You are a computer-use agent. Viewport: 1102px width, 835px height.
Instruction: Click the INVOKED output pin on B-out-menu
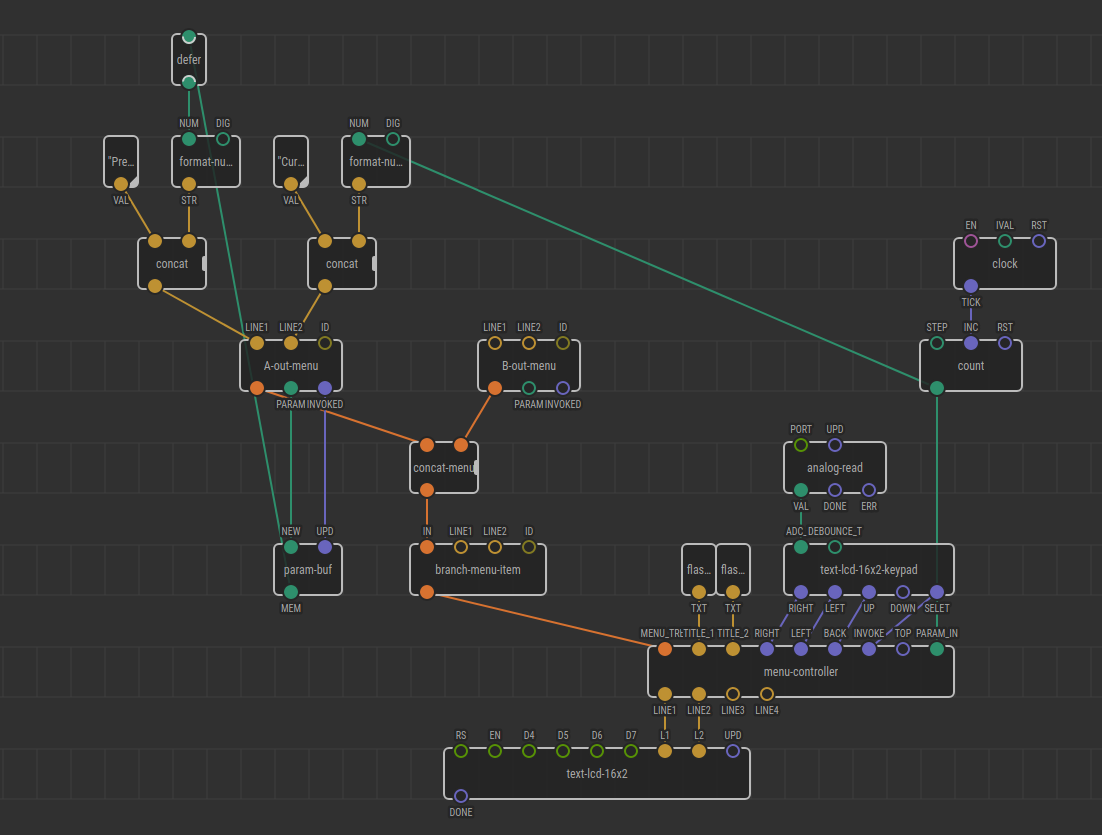(563, 388)
